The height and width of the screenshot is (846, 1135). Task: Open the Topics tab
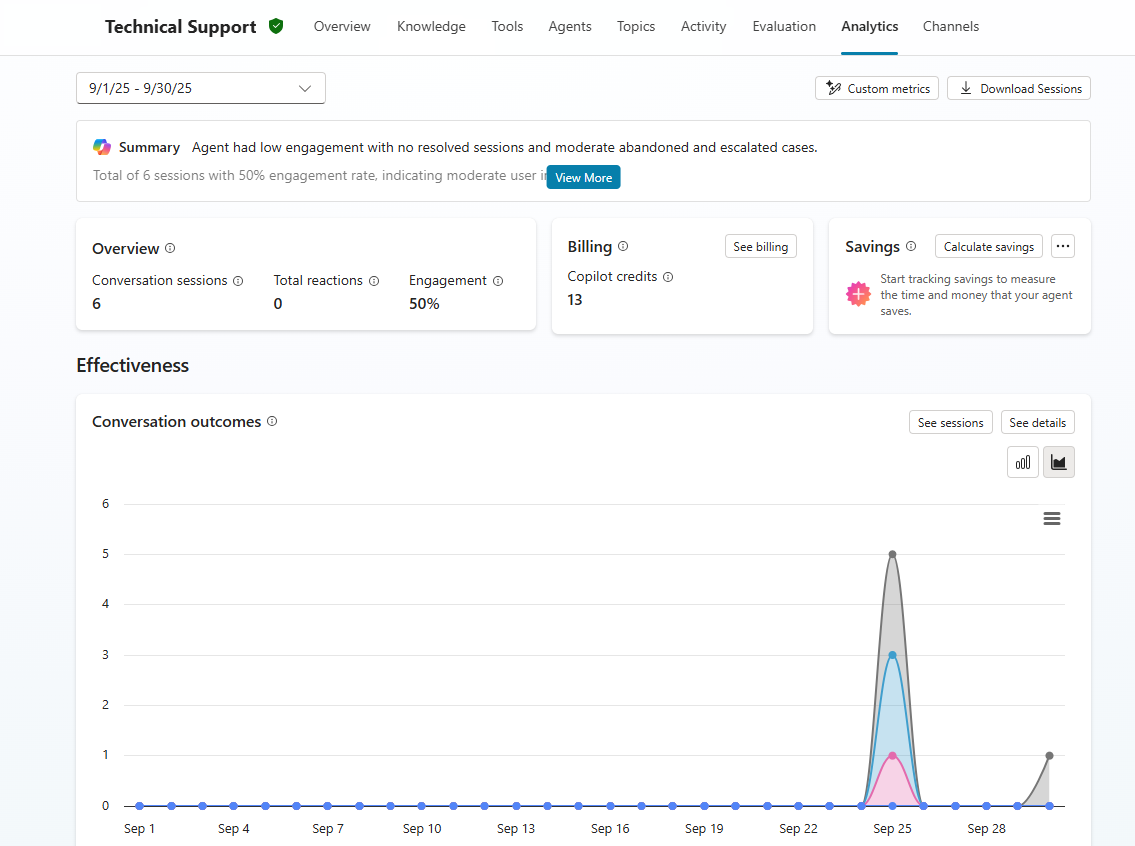click(636, 27)
